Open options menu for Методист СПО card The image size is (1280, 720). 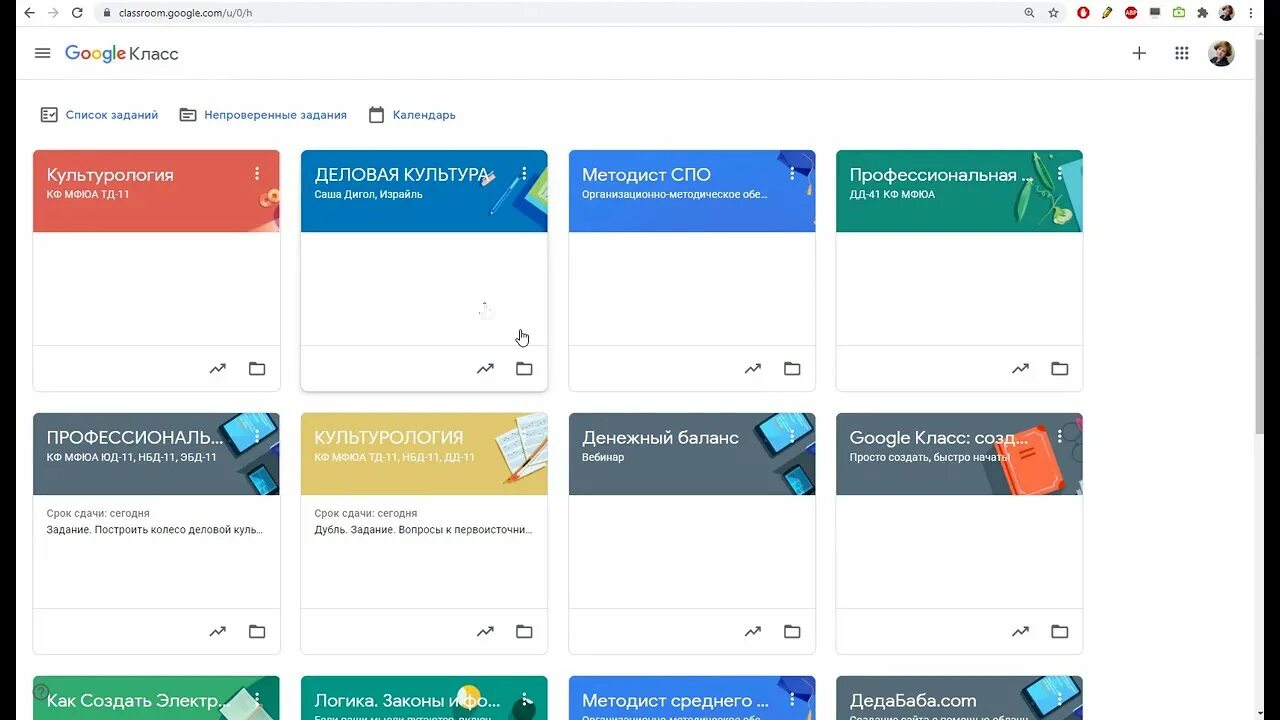pos(792,174)
